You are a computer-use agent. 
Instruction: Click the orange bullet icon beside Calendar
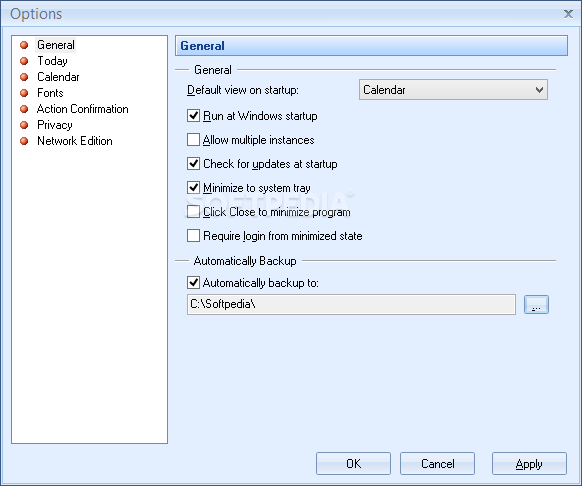click(x=24, y=77)
